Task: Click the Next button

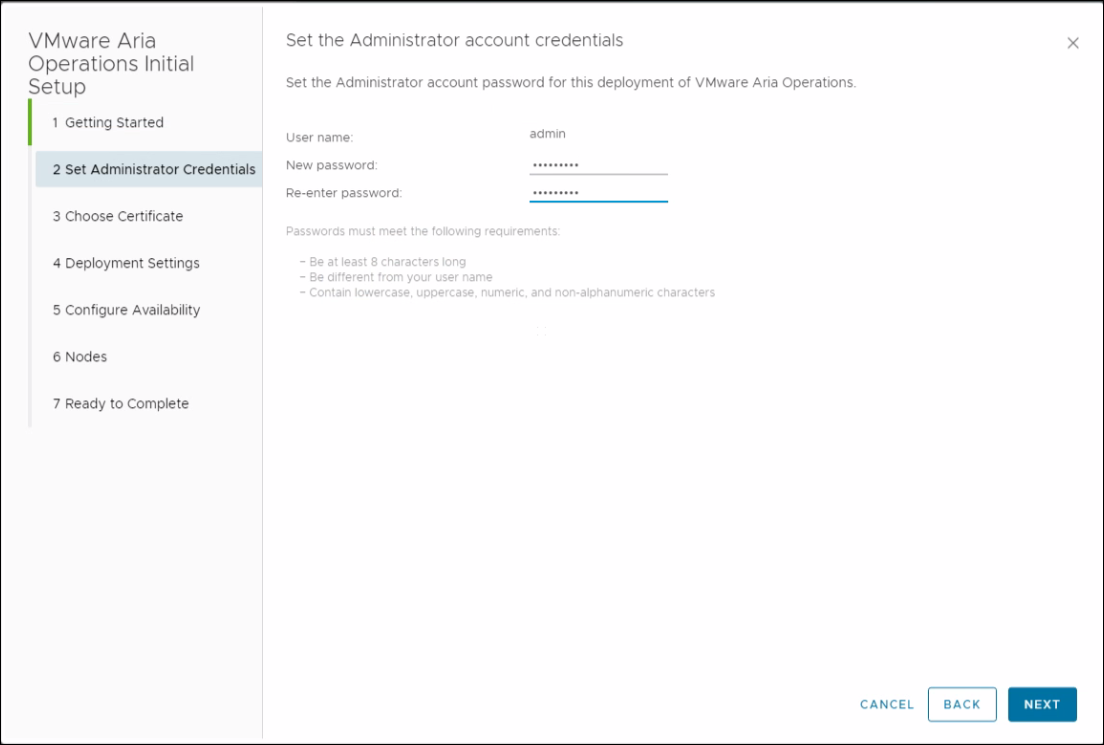Action: click(1042, 704)
